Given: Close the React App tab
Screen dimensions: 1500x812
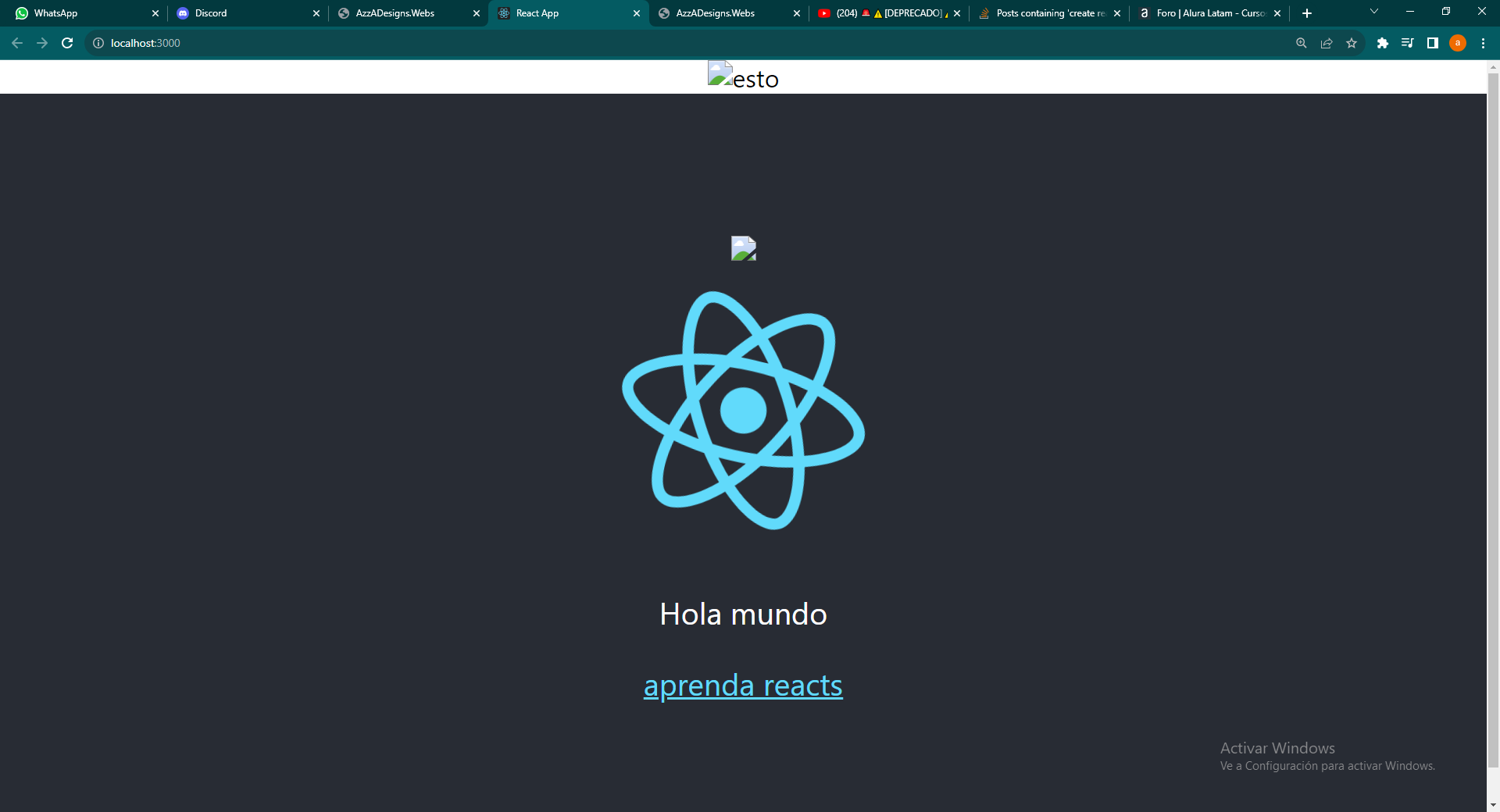Looking at the screenshot, I should (x=637, y=13).
